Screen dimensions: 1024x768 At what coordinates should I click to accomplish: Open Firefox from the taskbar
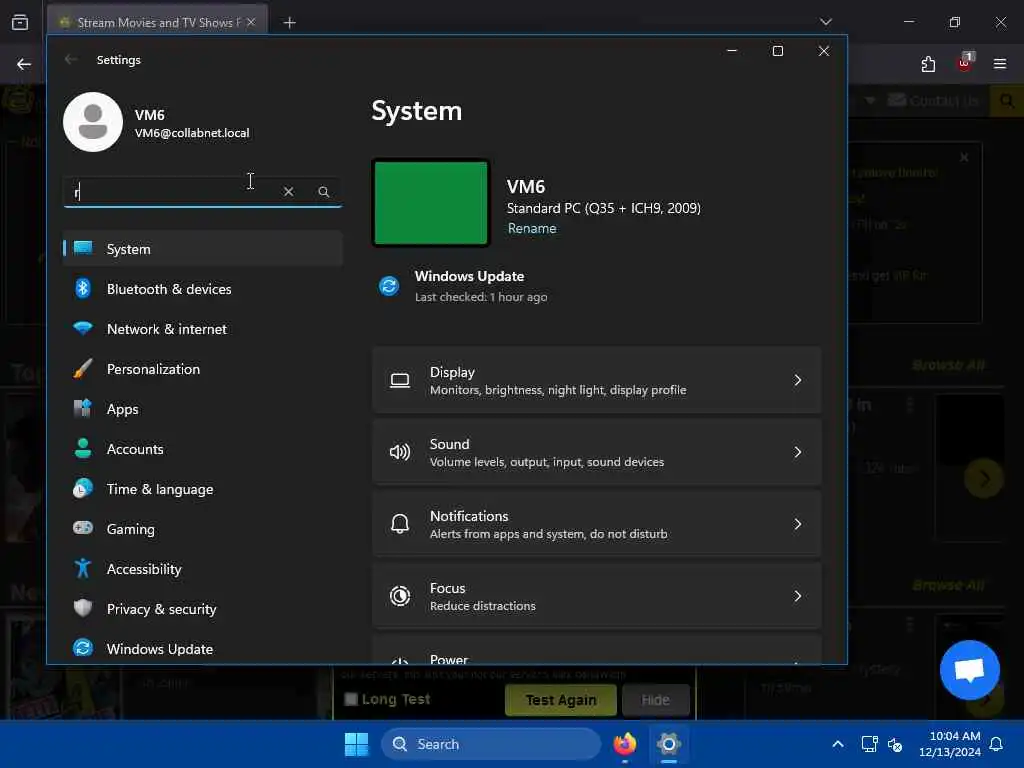[625, 744]
